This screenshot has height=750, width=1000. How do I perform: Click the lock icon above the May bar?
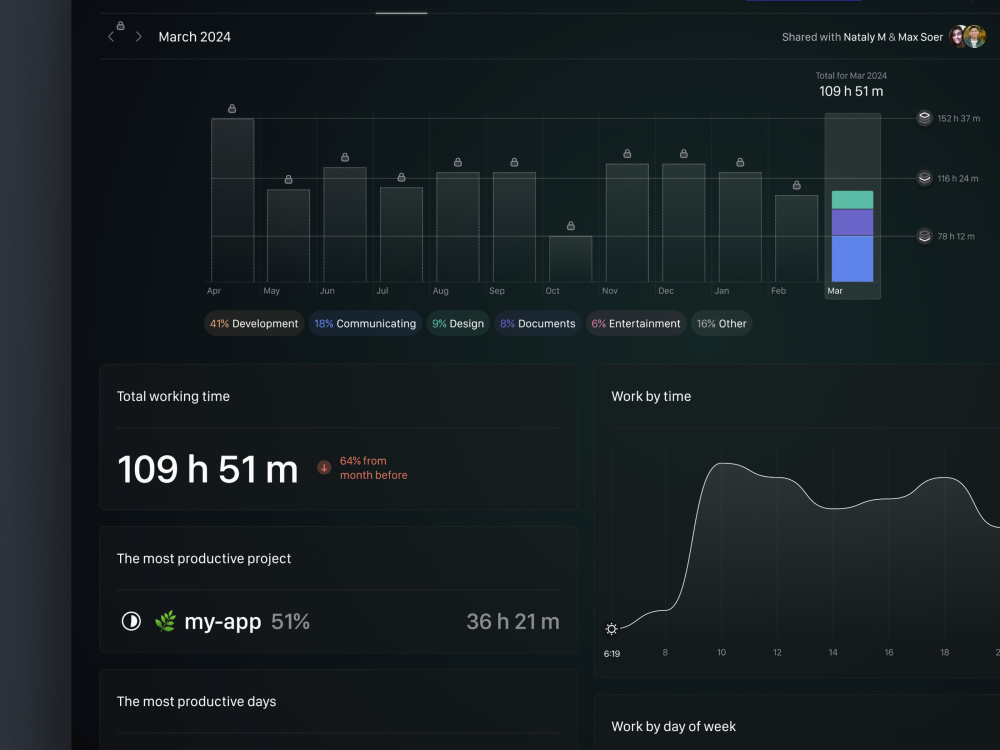point(288,179)
